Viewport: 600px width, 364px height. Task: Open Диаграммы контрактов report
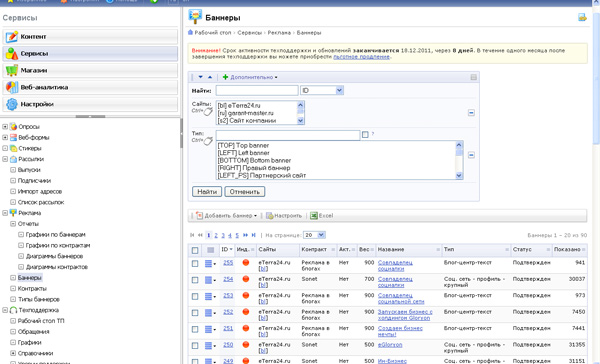pos(57,267)
